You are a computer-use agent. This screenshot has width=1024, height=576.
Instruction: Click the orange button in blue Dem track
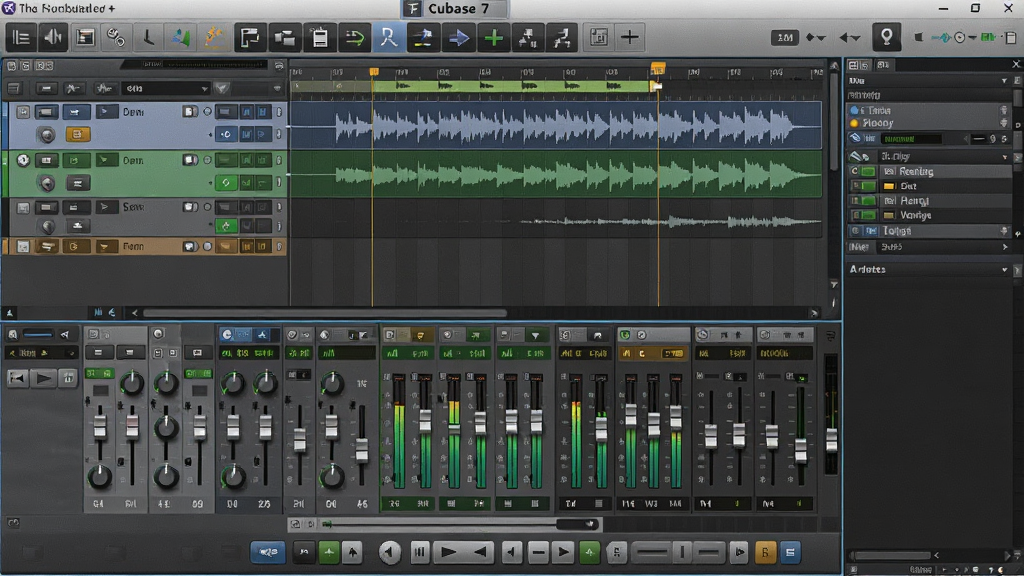click(x=77, y=135)
